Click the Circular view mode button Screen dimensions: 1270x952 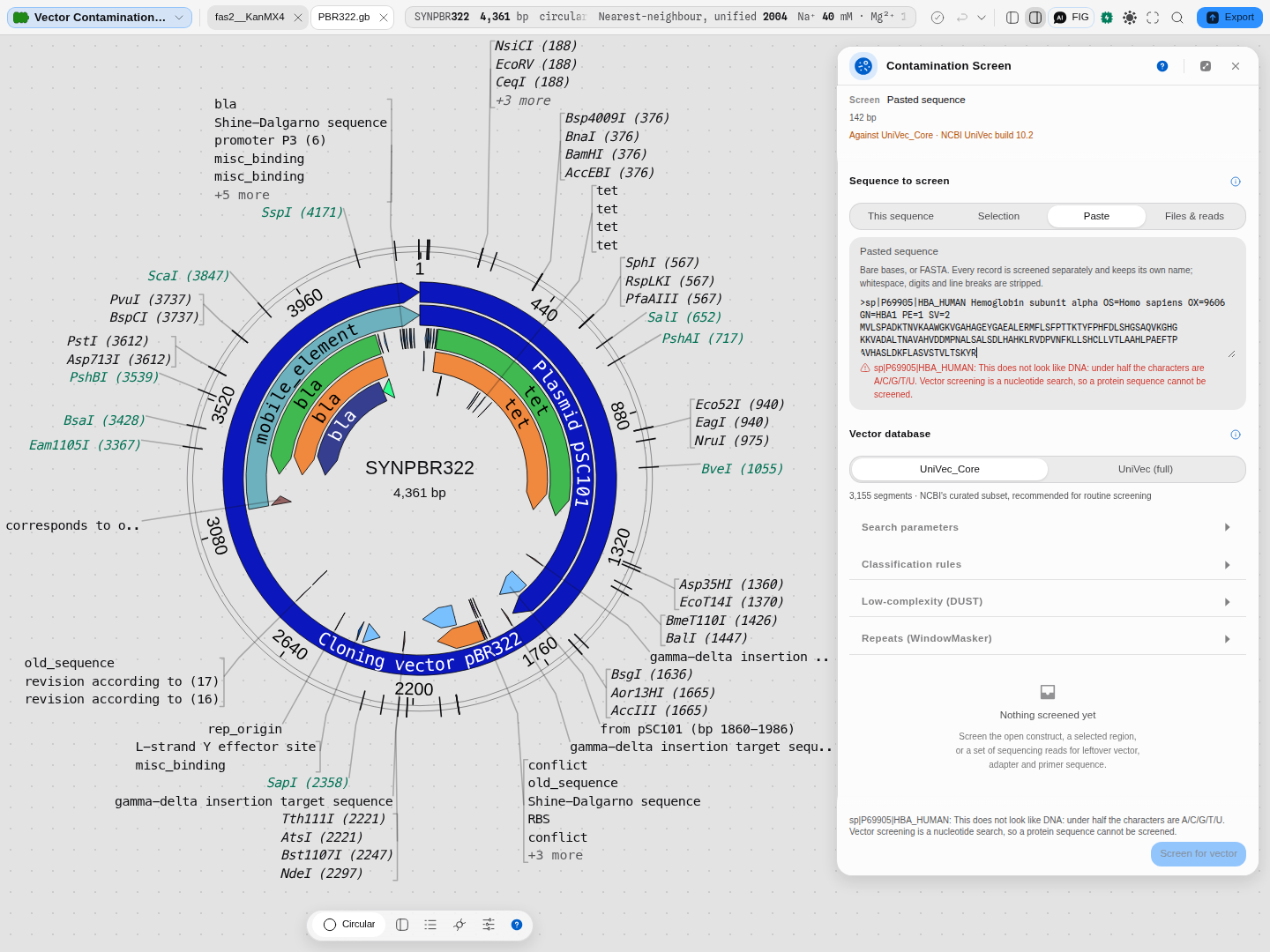[x=349, y=925]
